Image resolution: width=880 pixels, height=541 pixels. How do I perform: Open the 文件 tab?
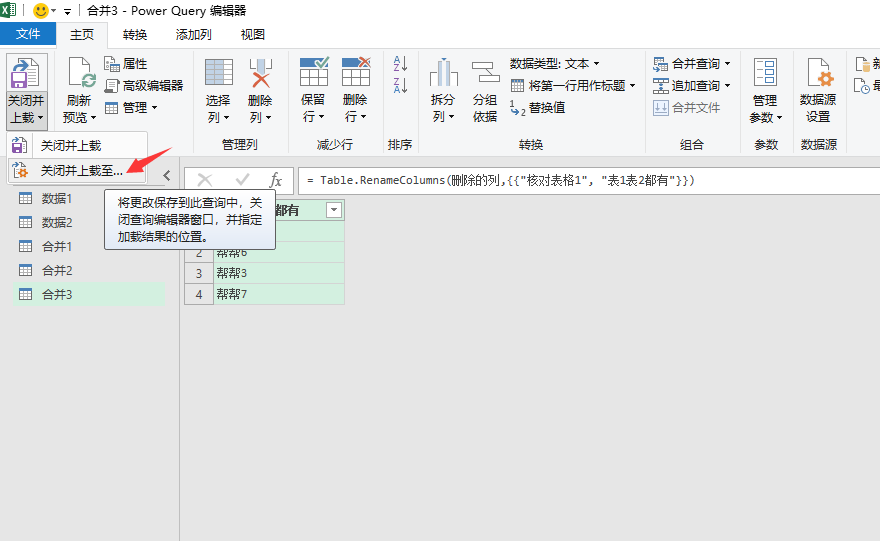28,34
